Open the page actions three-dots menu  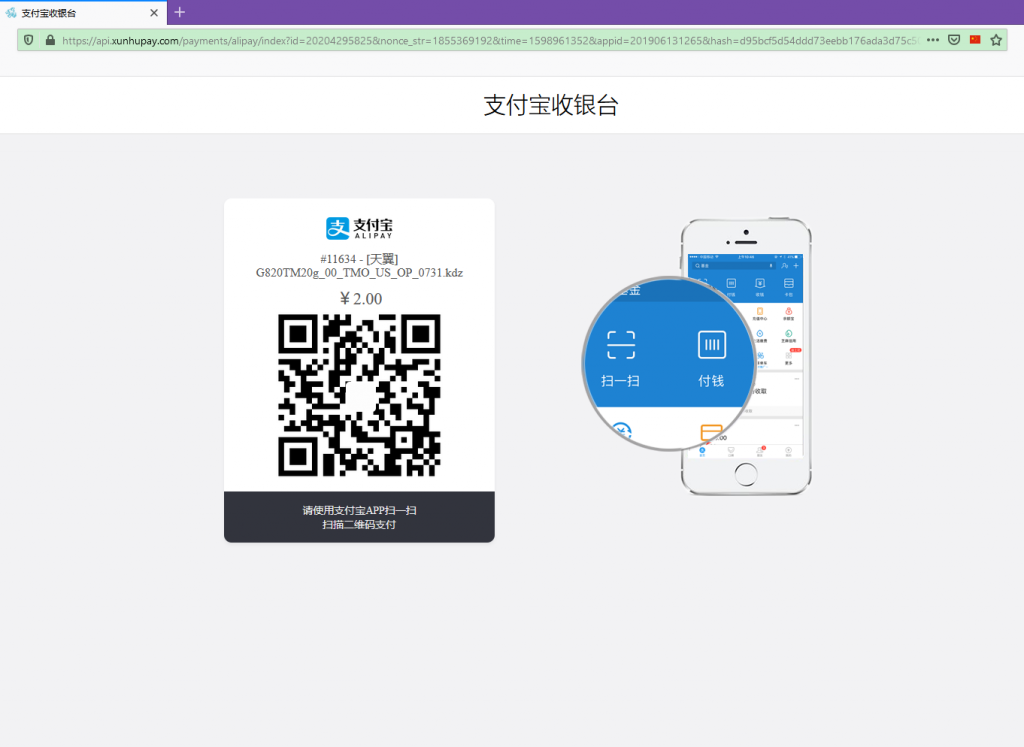(x=933, y=40)
